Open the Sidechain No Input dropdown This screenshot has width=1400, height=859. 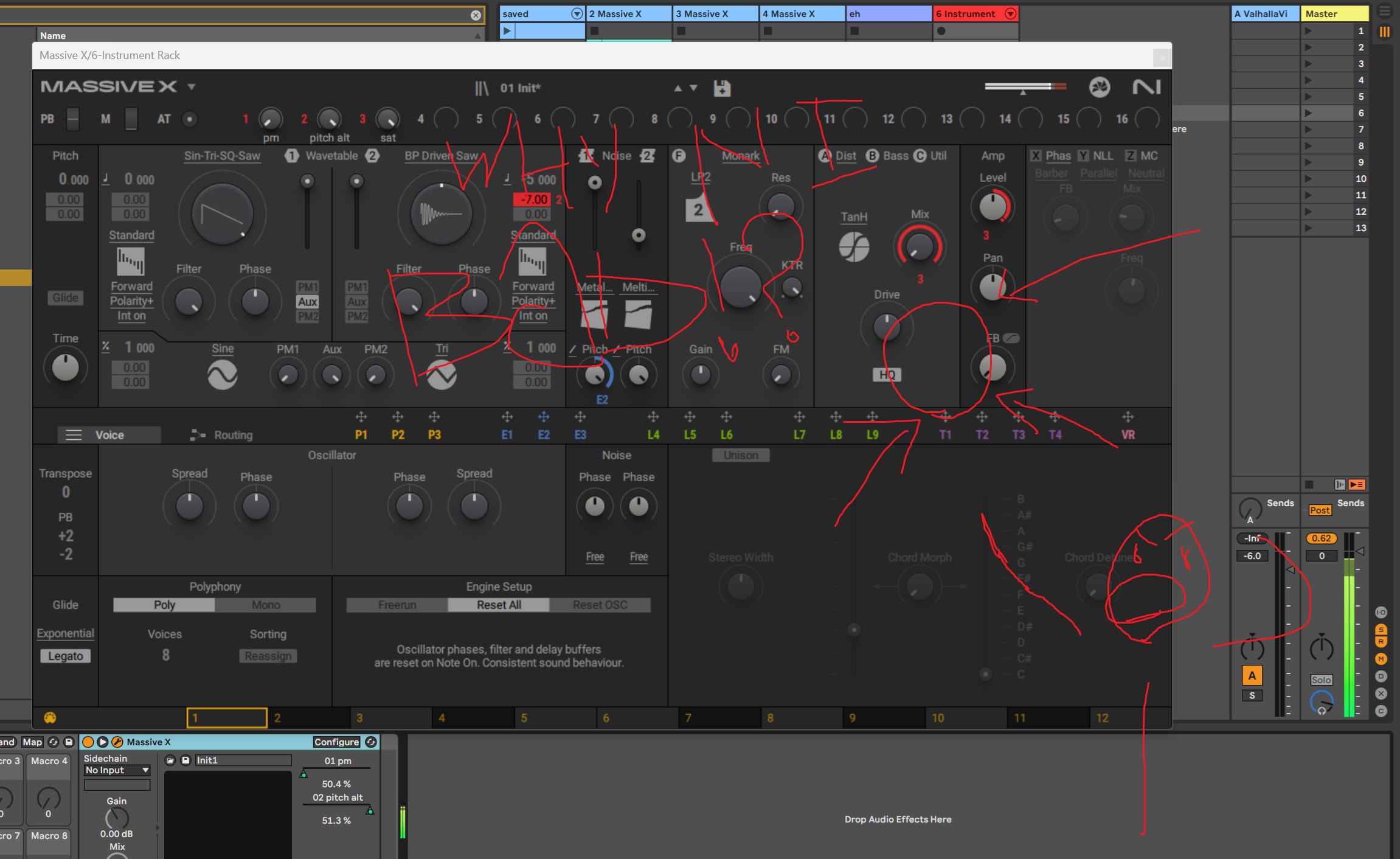point(117,770)
